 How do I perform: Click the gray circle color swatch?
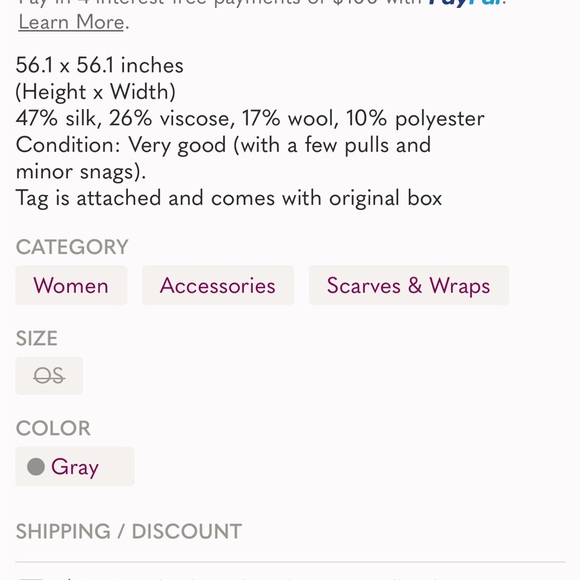36,466
